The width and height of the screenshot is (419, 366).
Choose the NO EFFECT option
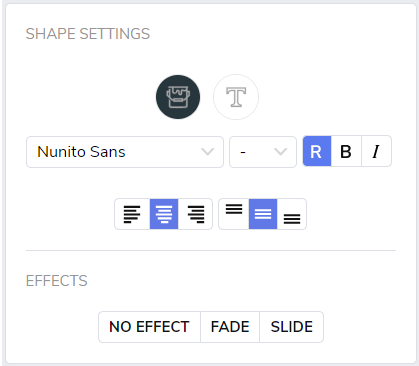[149, 327]
